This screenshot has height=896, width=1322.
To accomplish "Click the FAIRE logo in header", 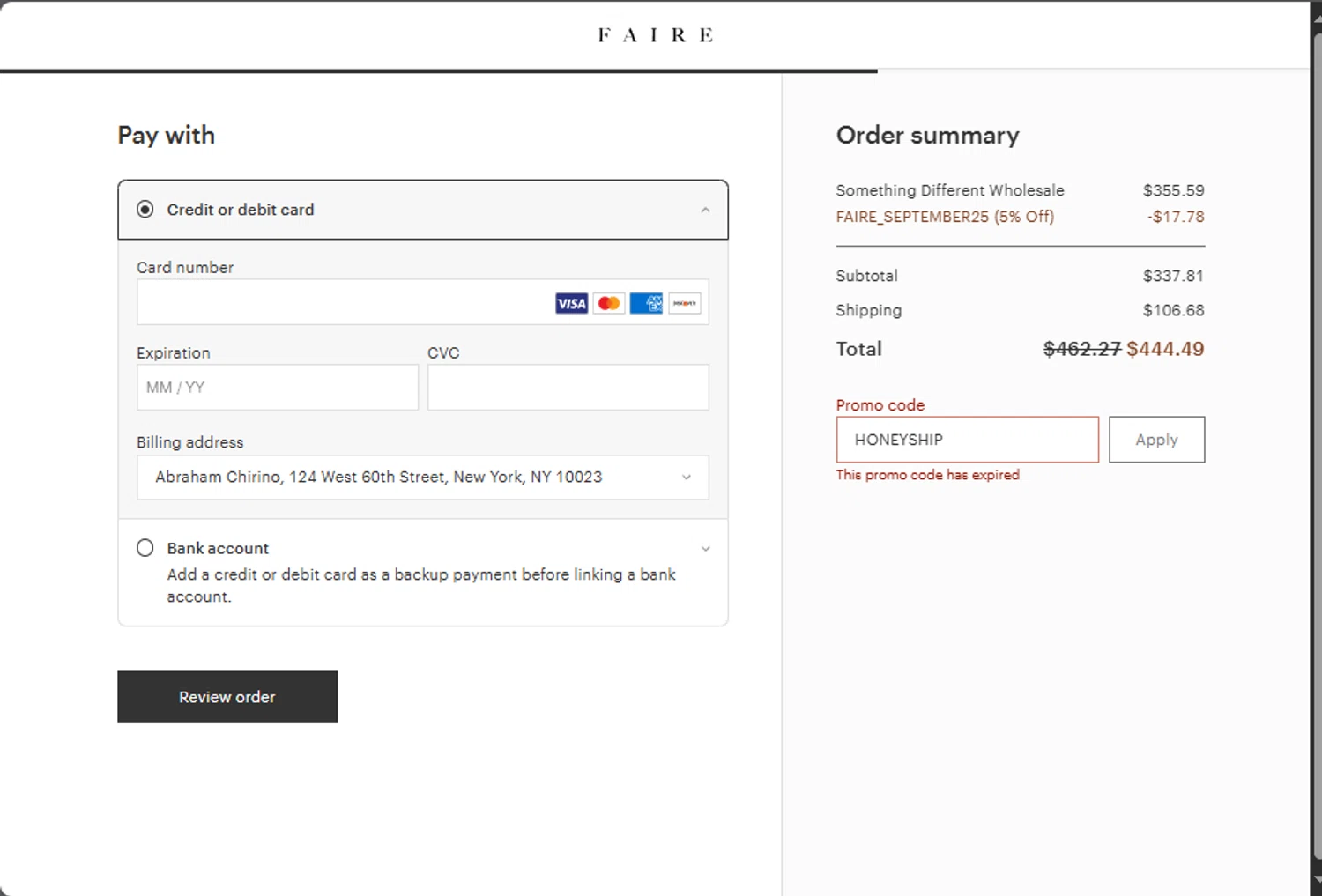I will coord(655,35).
